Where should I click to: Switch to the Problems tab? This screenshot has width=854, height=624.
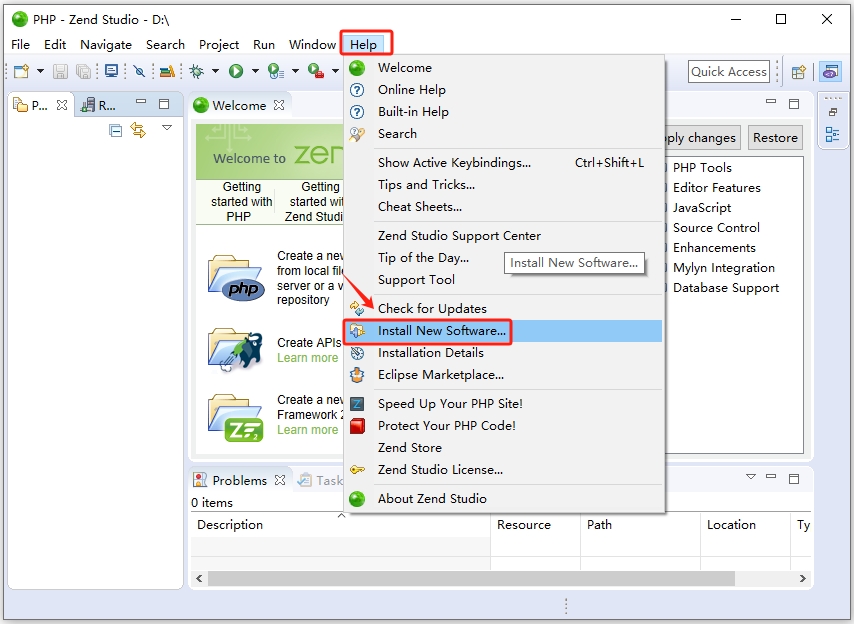pos(238,480)
